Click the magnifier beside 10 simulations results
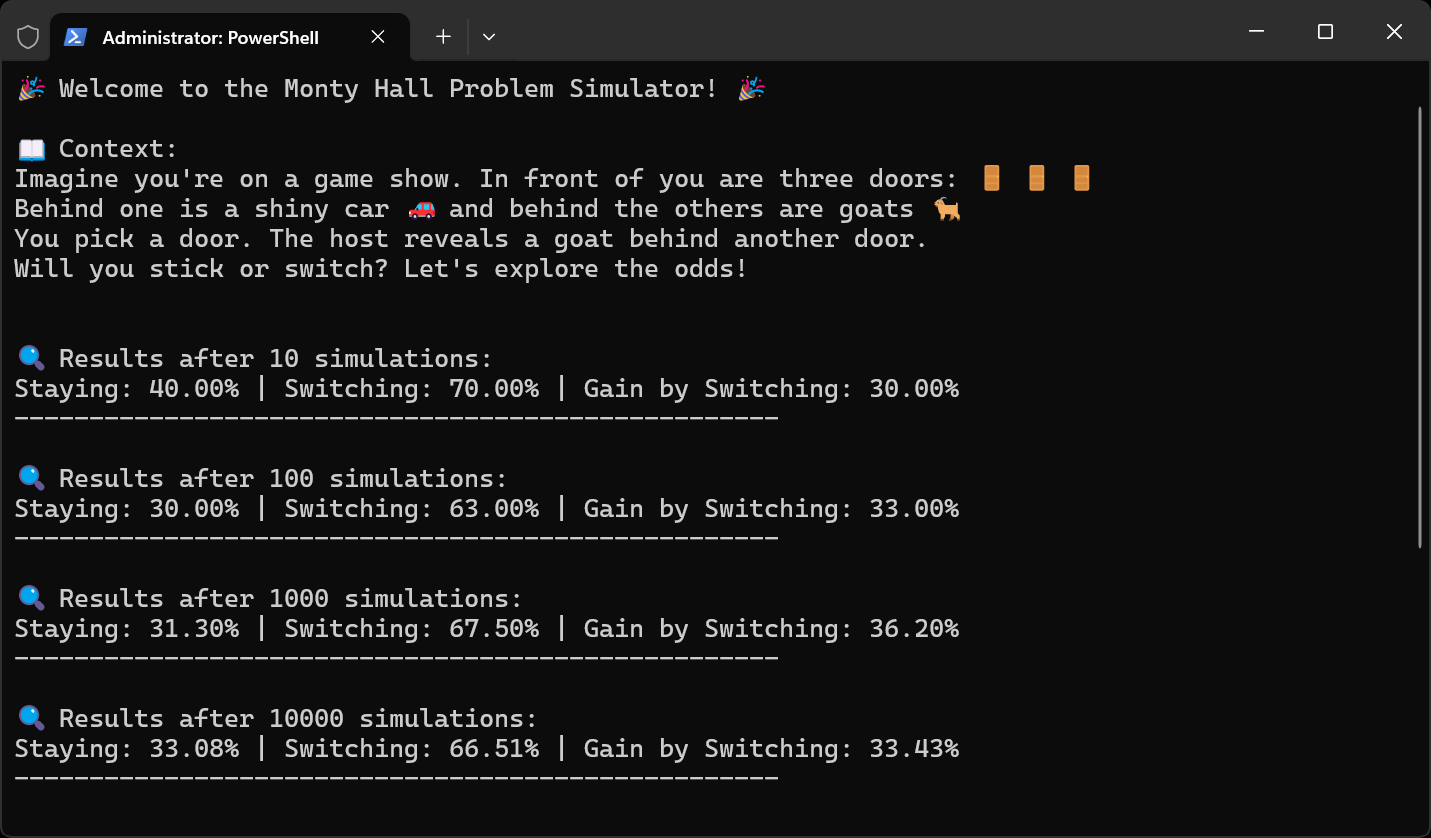Screen dimensions: 1431x838 coord(31,358)
